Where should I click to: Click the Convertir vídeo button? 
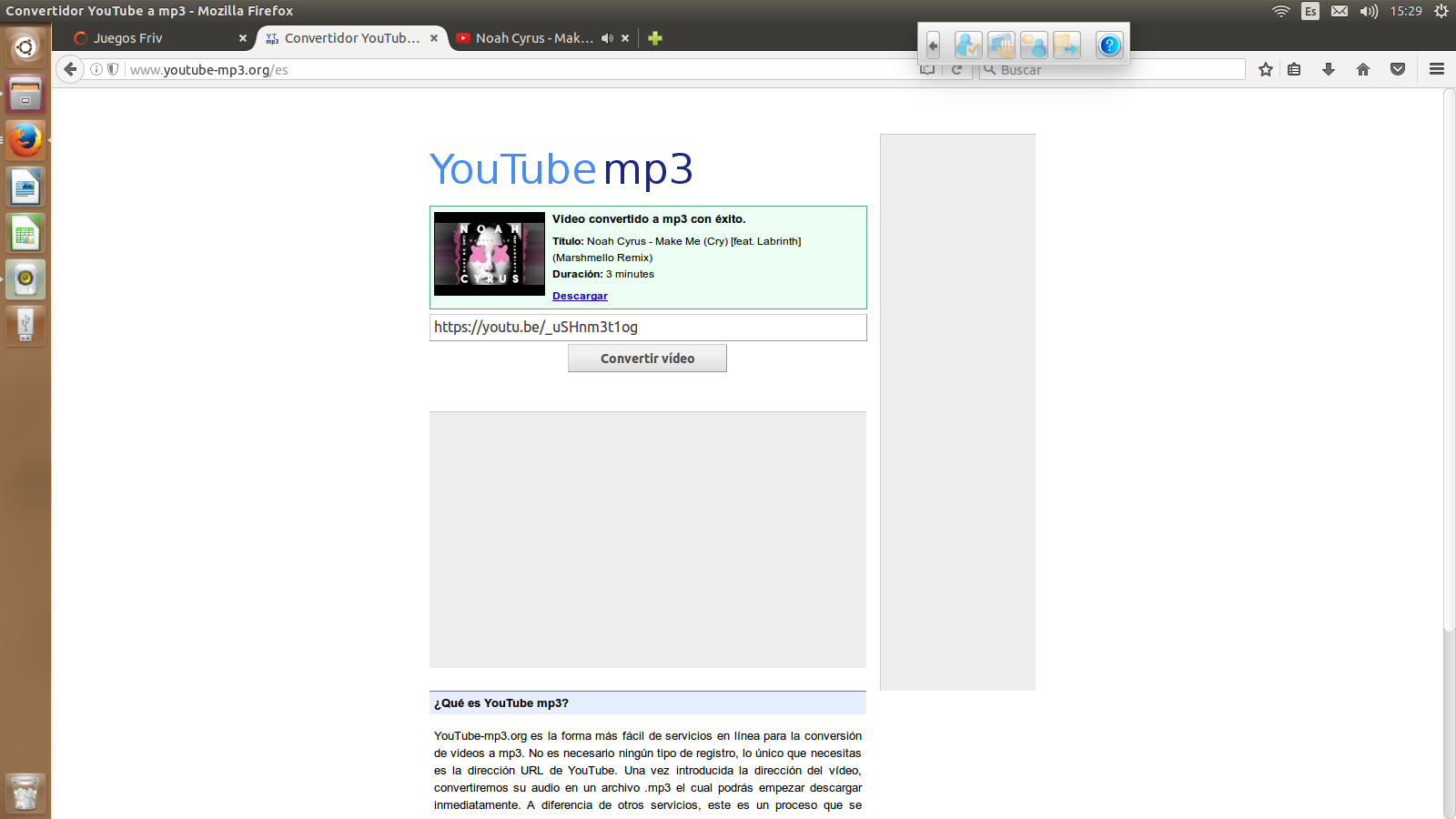point(647,359)
